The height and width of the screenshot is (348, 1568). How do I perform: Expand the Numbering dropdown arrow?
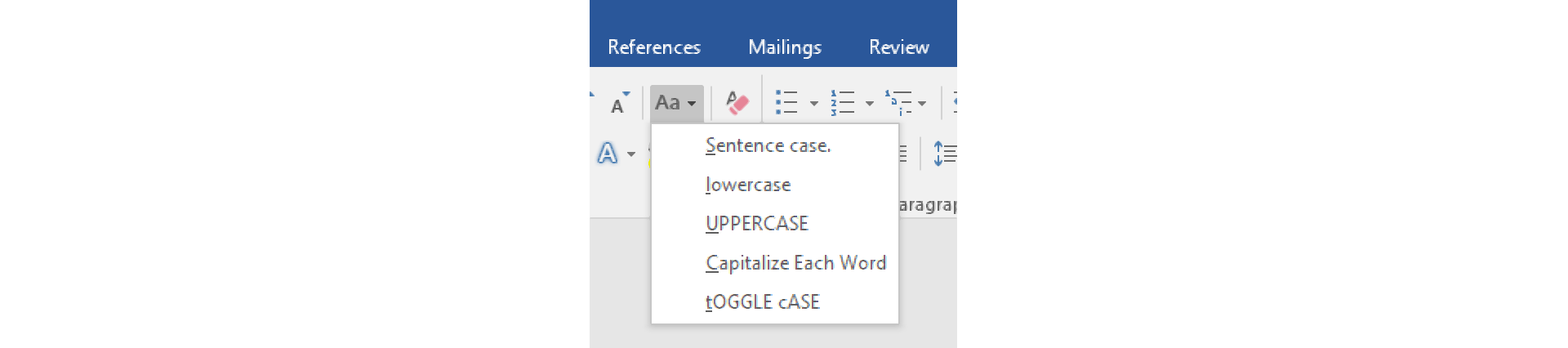click(x=869, y=104)
